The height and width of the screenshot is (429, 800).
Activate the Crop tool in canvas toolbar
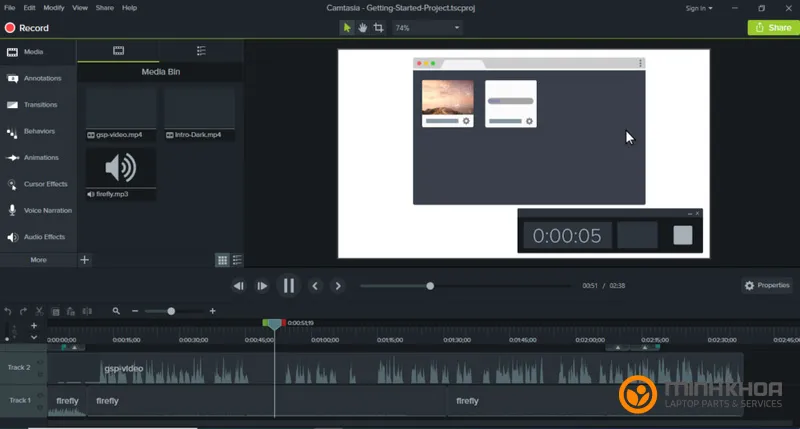tap(378, 28)
